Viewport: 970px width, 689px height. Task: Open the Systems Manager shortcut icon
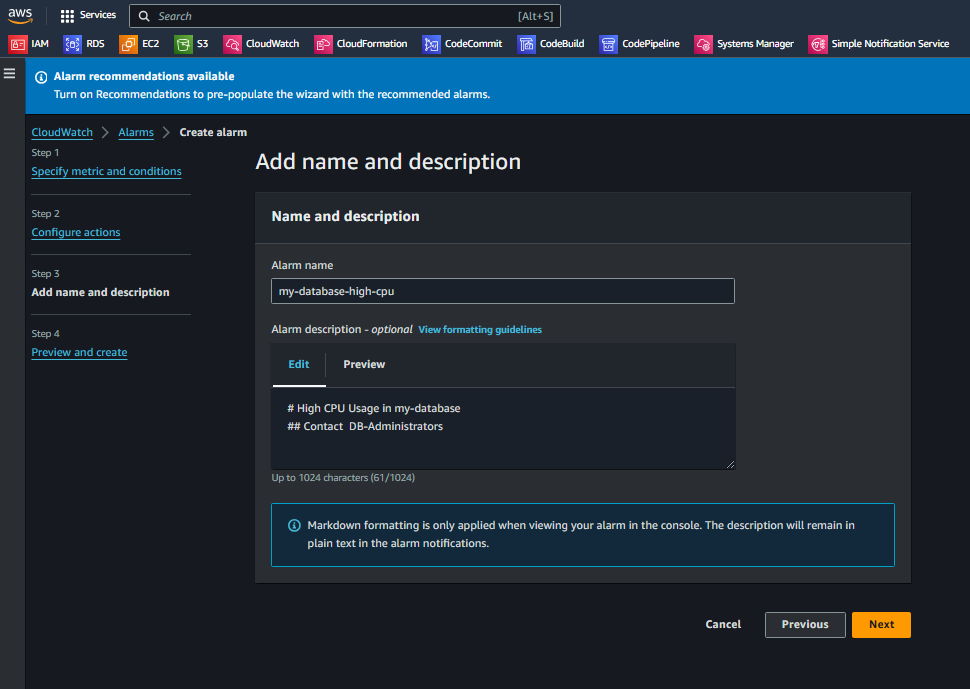(703, 44)
